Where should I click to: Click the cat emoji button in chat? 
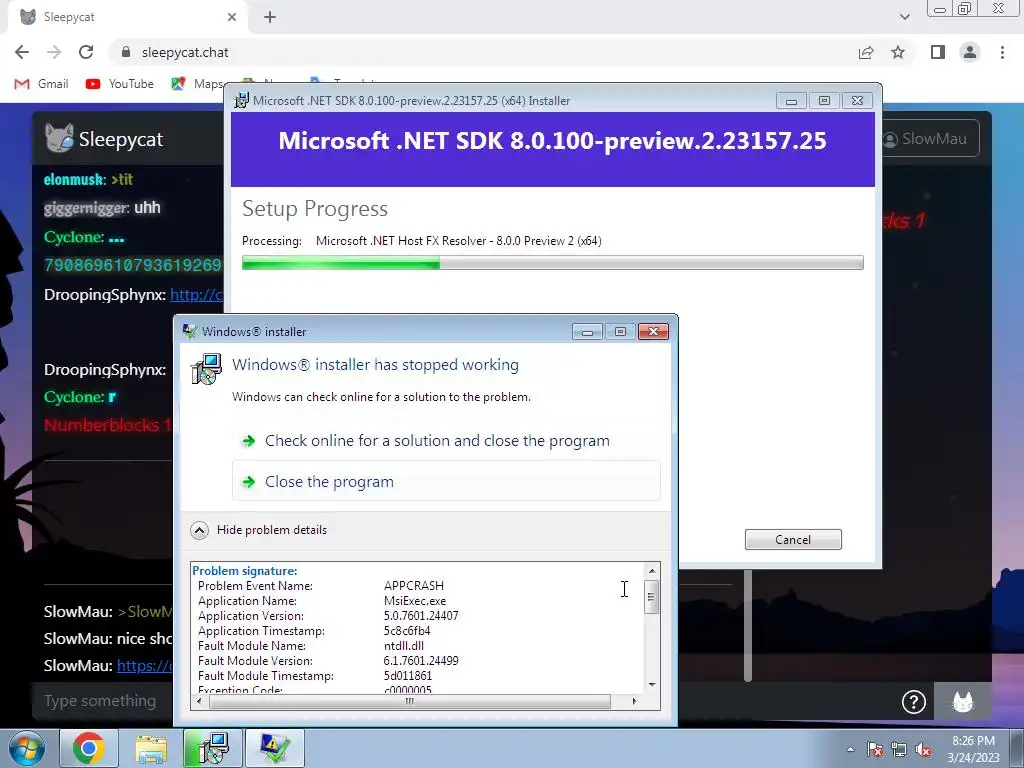[x=963, y=702]
